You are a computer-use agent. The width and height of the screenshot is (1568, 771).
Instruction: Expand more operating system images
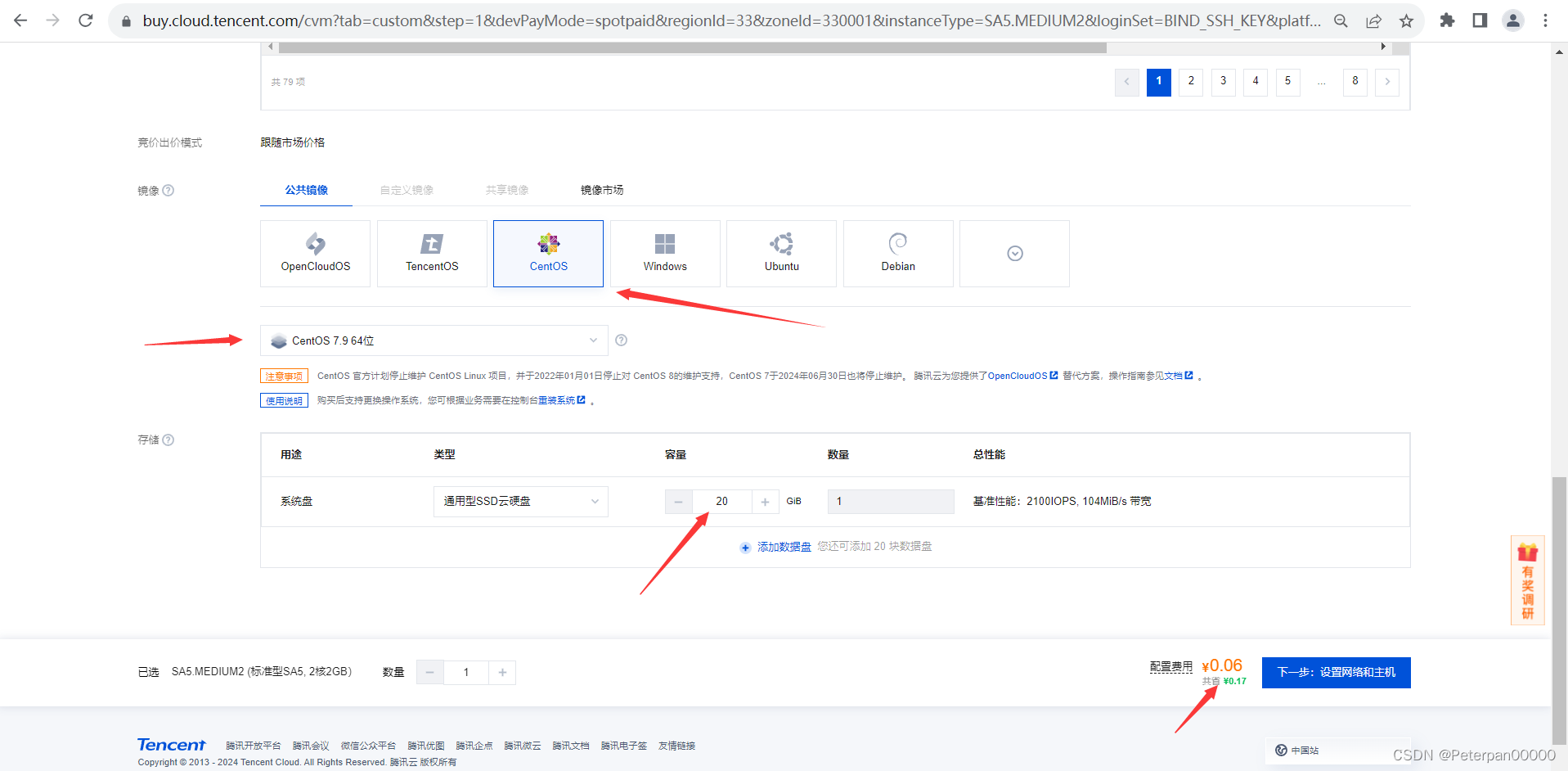click(x=1015, y=254)
